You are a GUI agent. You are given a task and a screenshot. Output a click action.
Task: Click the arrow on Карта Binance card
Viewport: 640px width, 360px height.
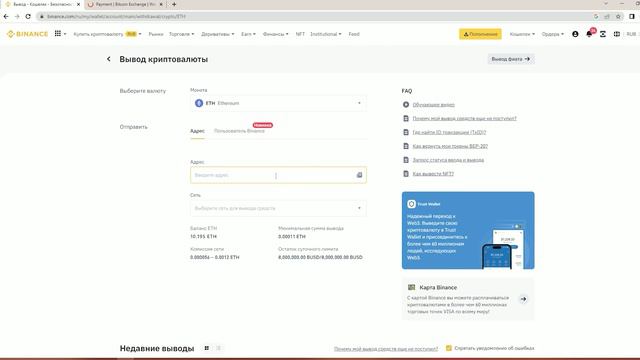[523, 299]
